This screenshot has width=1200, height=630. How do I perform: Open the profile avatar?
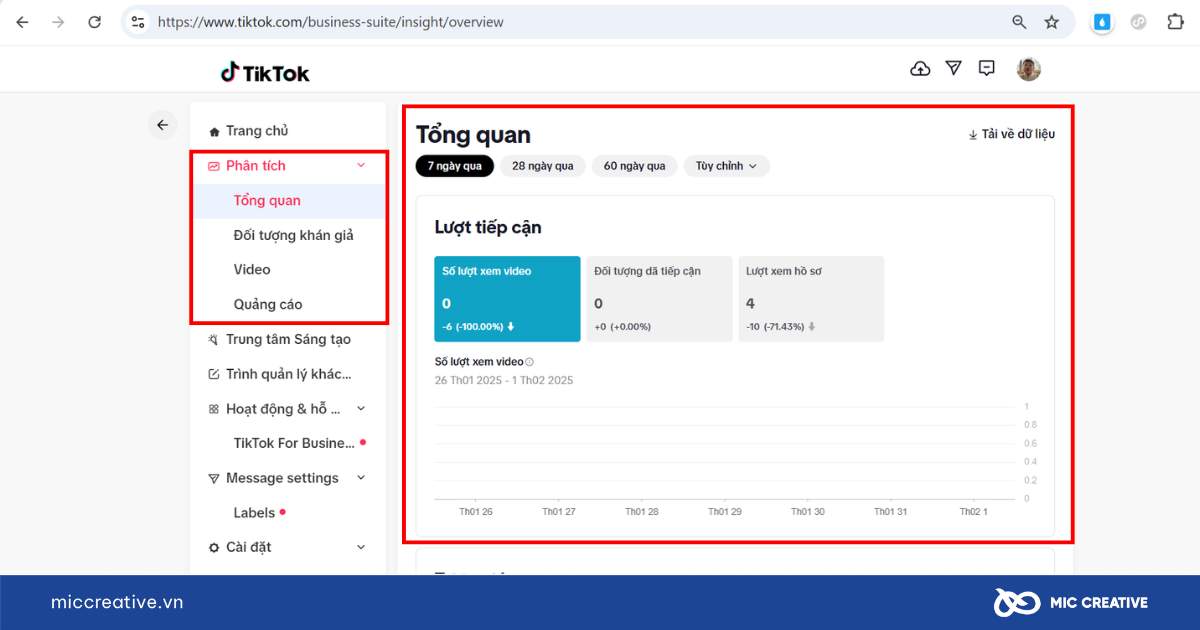coord(1029,68)
